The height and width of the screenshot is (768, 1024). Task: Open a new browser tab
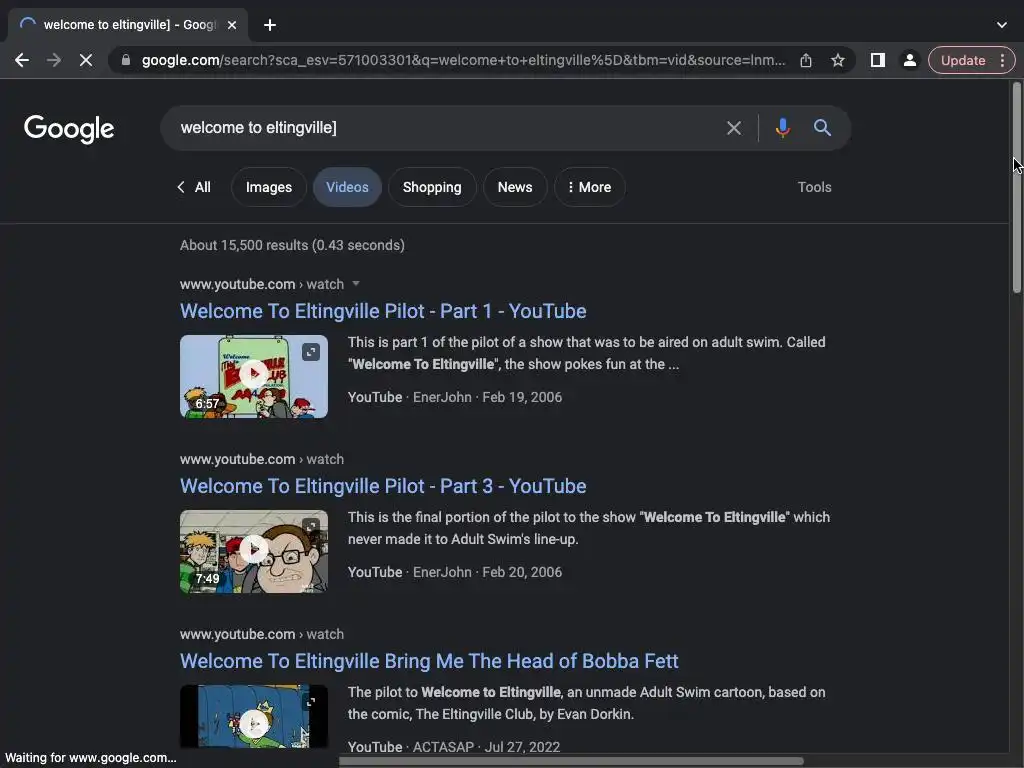(270, 25)
